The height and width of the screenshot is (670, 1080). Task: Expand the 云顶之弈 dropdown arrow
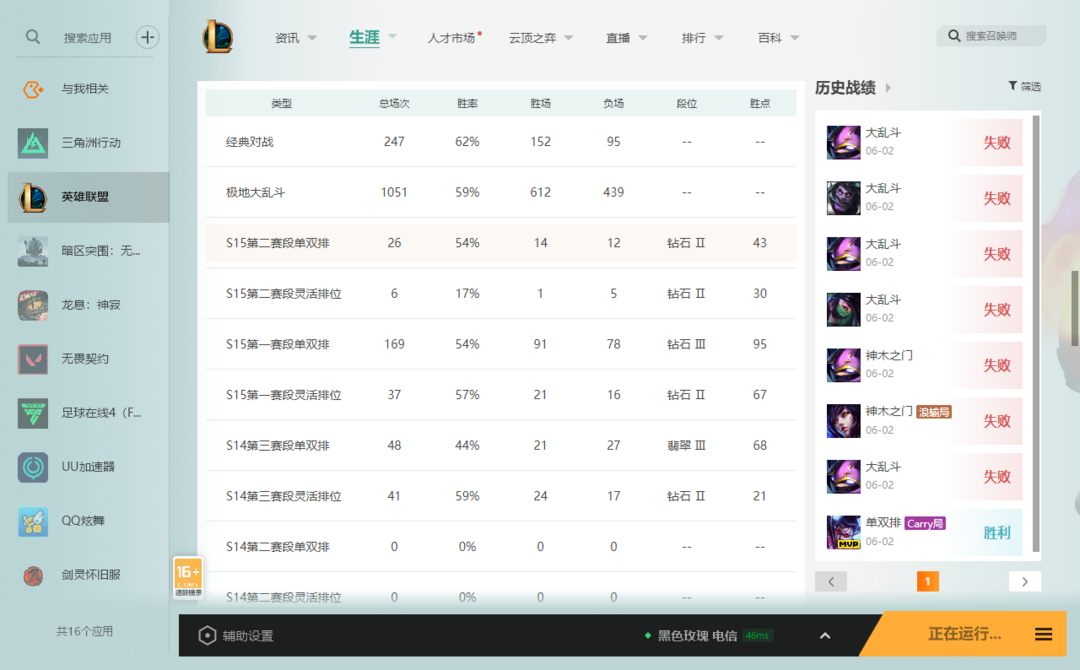[x=569, y=38]
